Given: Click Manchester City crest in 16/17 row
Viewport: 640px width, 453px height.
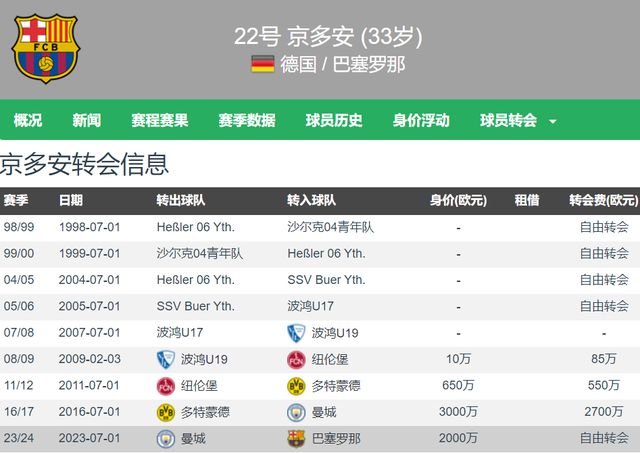Looking at the screenshot, I should (x=296, y=412).
